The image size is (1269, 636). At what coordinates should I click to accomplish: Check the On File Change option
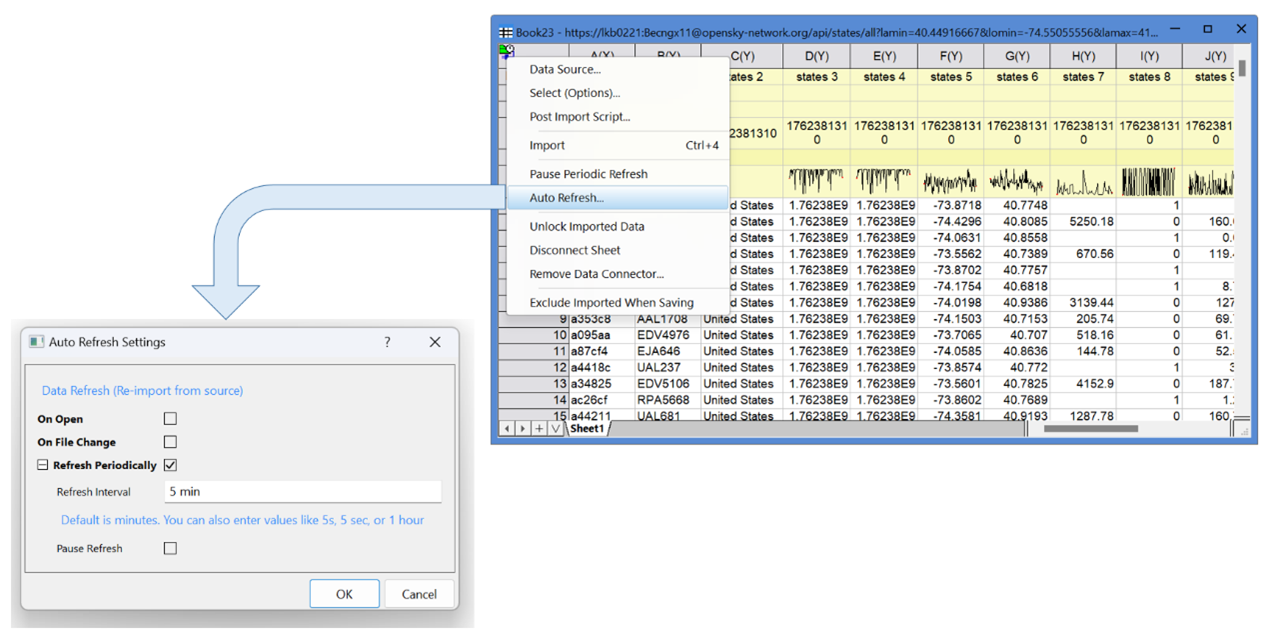point(170,442)
